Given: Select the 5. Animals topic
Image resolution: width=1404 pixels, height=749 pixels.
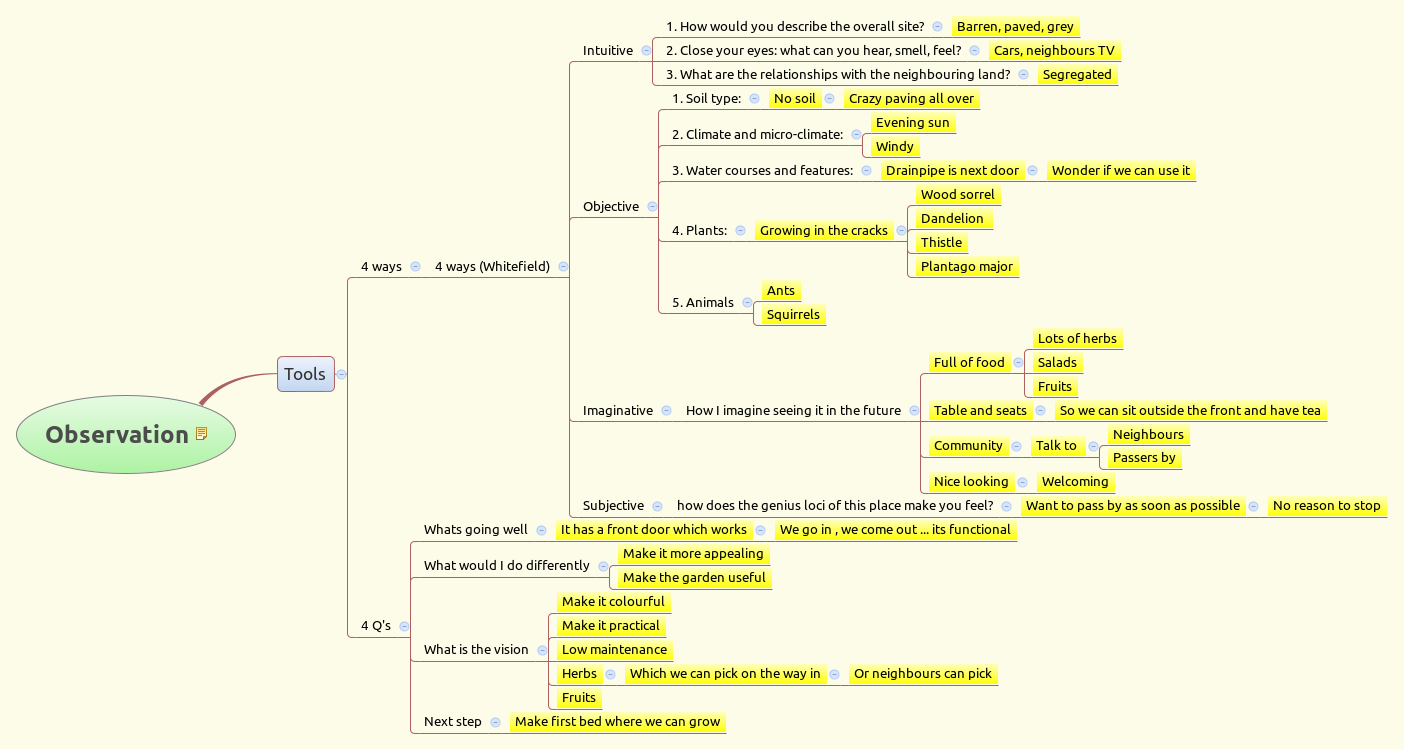Looking at the screenshot, I should (702, 303).
